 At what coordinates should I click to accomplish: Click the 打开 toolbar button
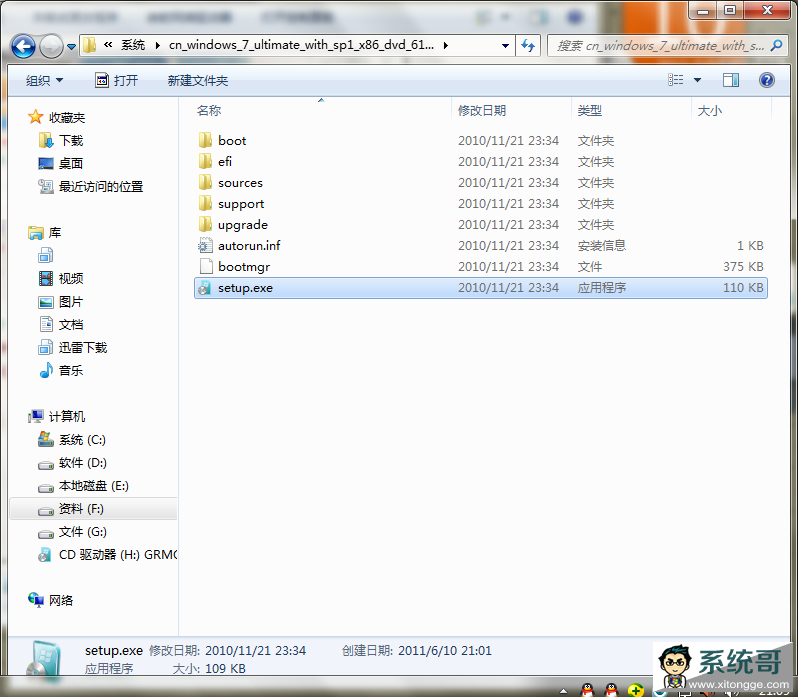coord(117,80)
